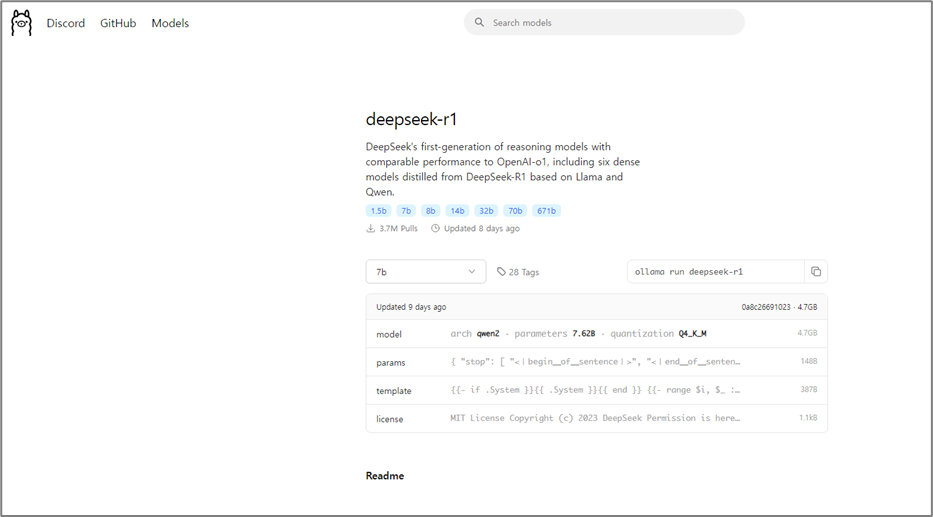Viewport: 933px width, 517px height.
Task: Open the params file row
Action: (x=596, y=362)
